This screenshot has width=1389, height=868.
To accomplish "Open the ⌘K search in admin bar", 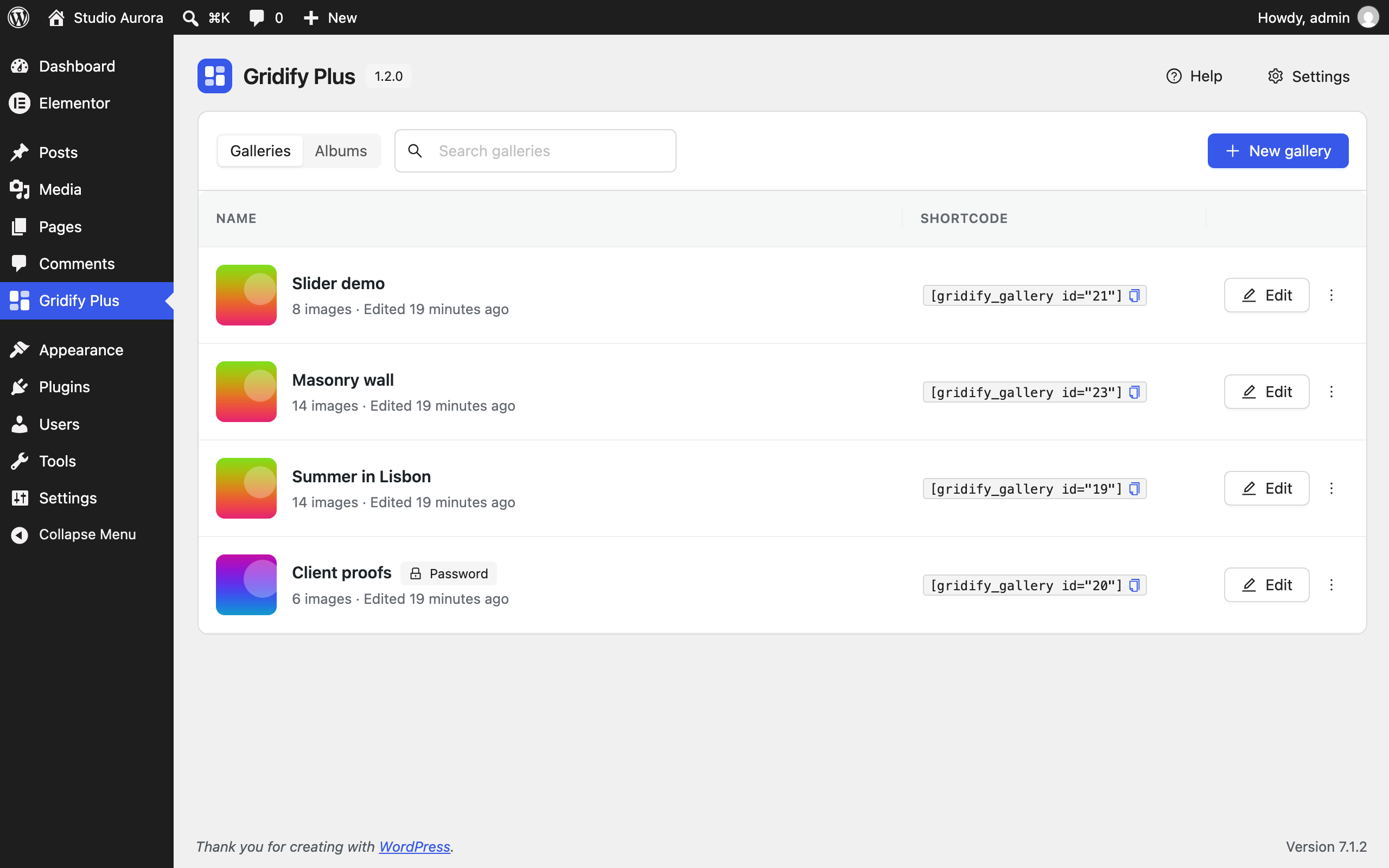I will coord(206,17).
